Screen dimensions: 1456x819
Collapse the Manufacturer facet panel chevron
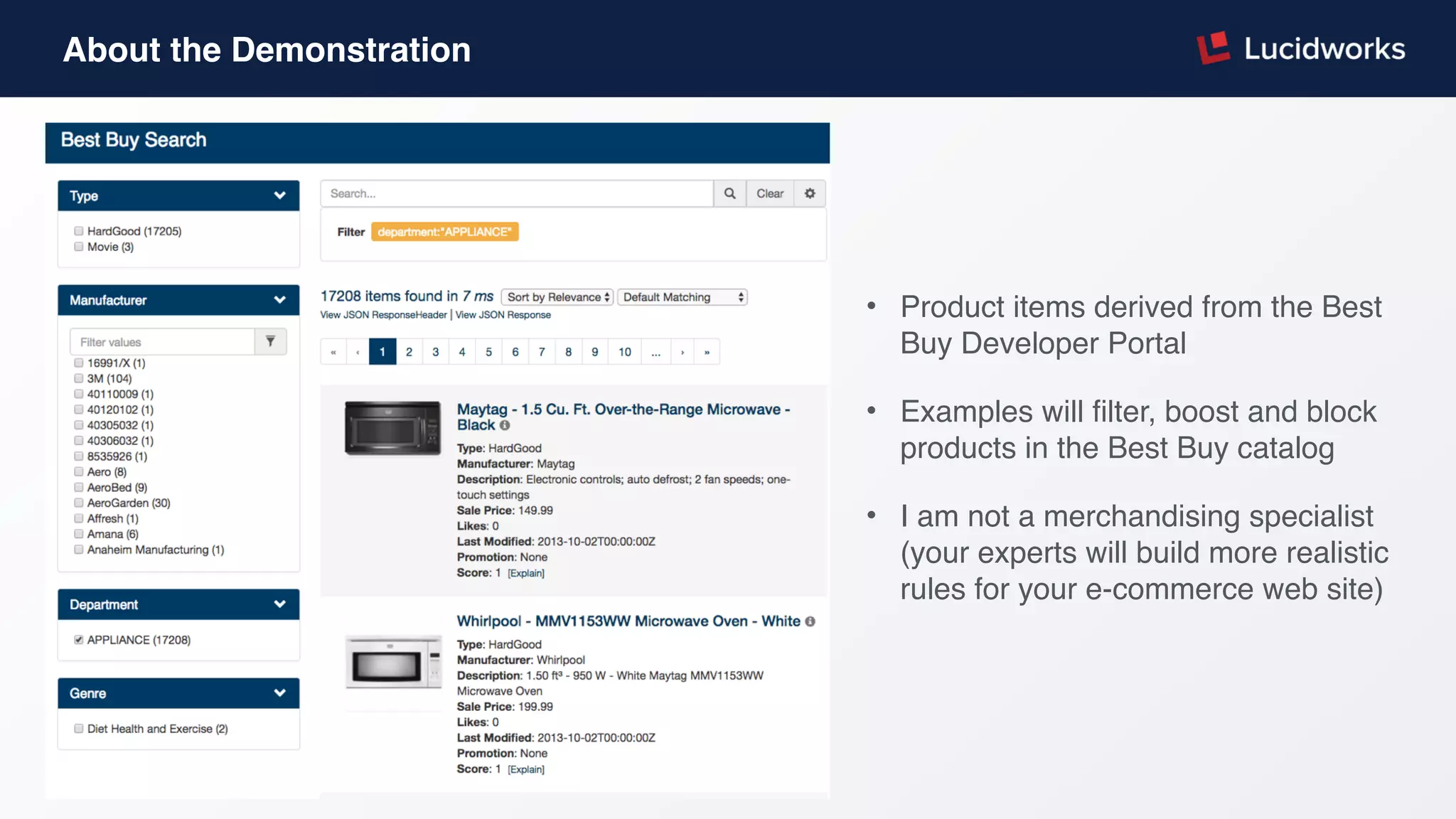coord(280,300)
